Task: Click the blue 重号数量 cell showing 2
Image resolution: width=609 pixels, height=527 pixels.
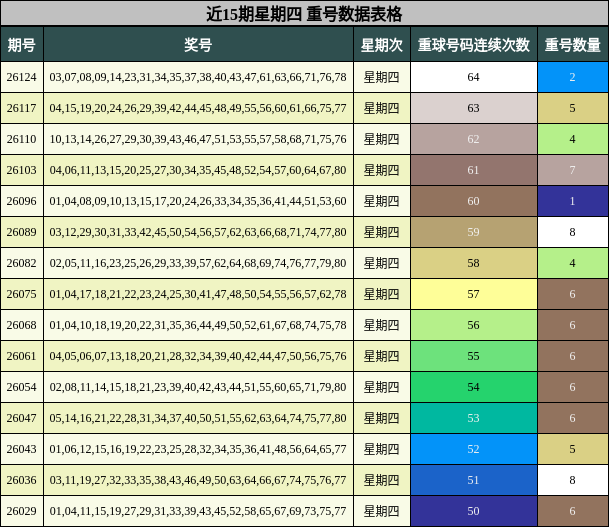Action: 573,77
